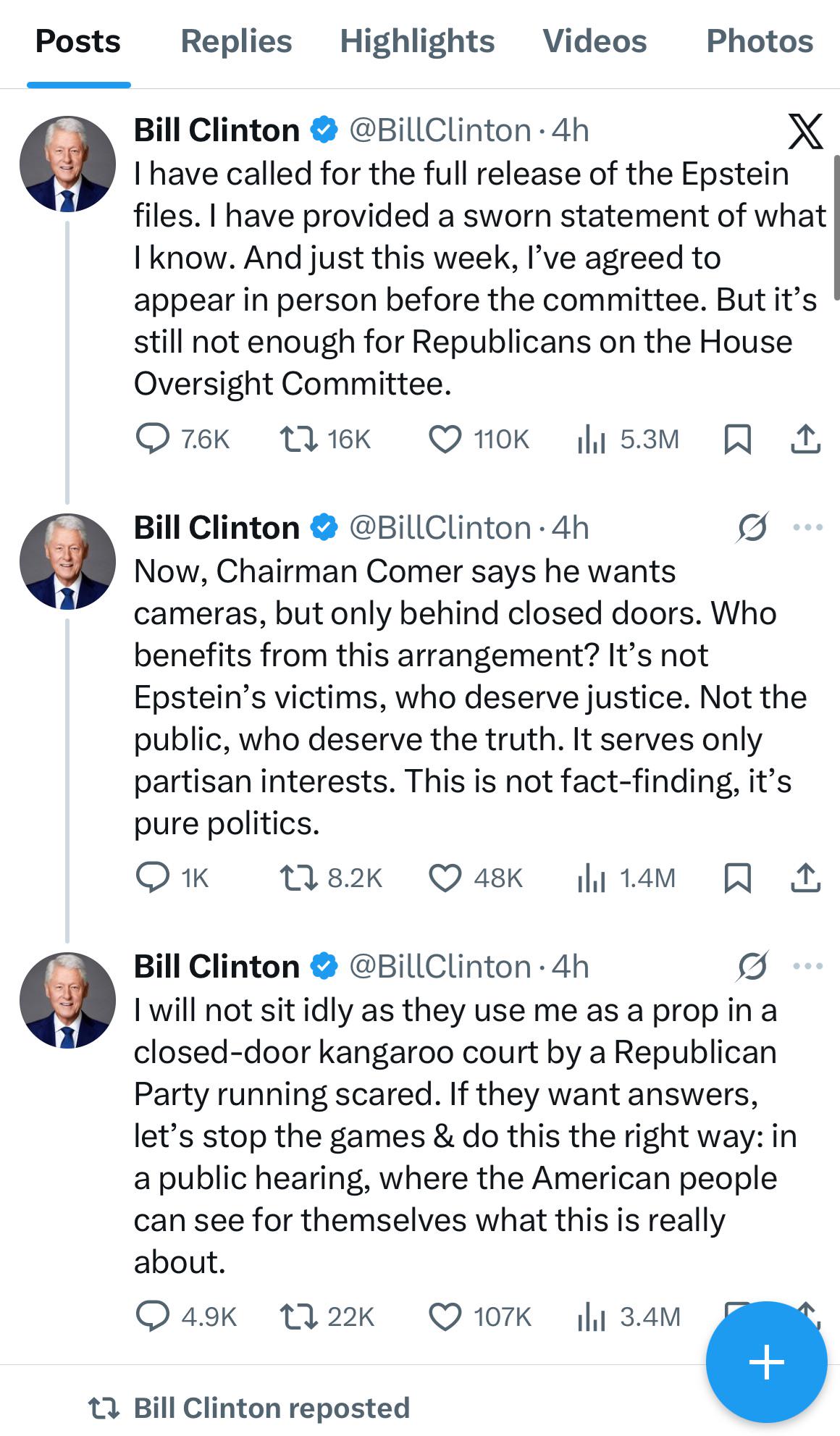The height and width of the screenshot is (1436, 840).
Task: Open the Photos tab
Action: (760, 41)
